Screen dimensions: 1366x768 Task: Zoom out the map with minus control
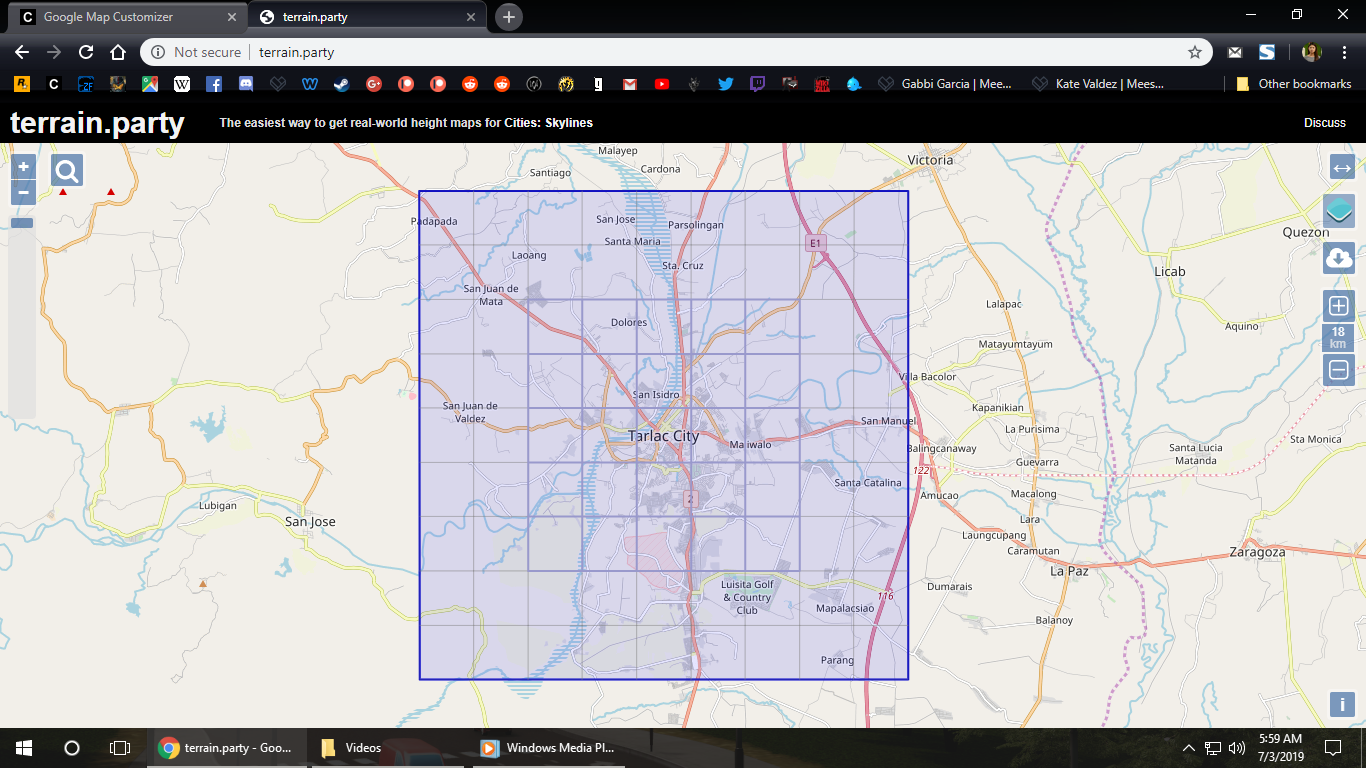tap(23, 192)
